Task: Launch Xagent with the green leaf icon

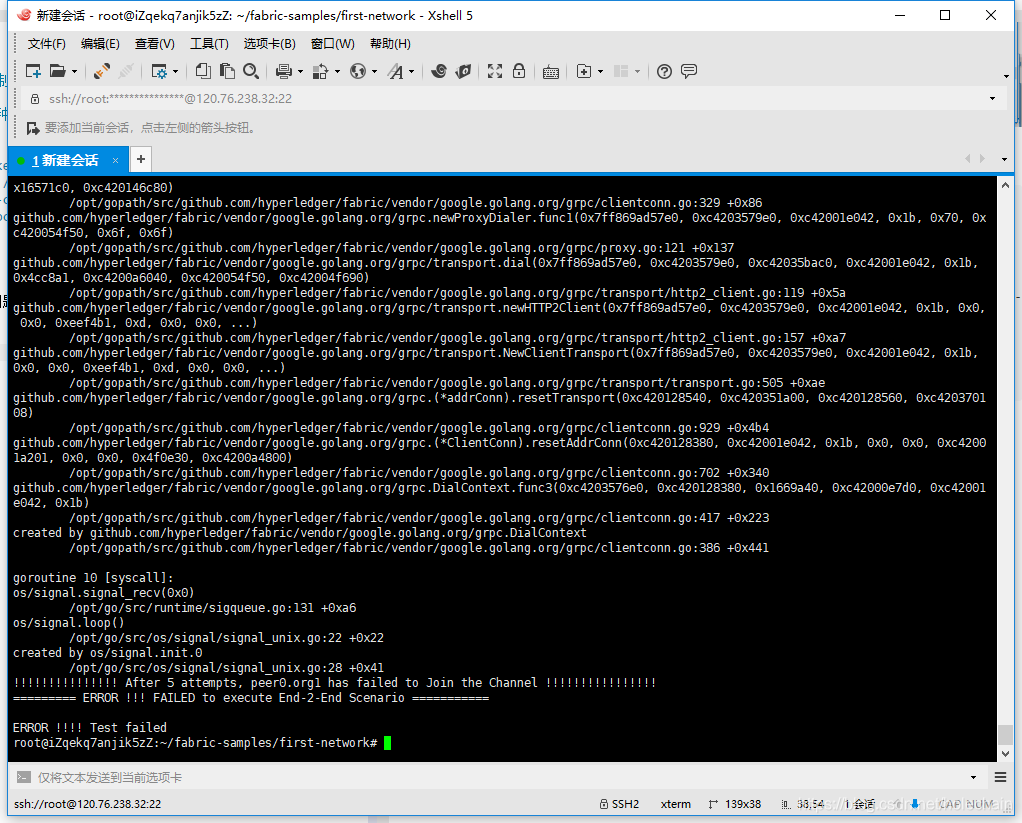Action: [x=463, y=71]
